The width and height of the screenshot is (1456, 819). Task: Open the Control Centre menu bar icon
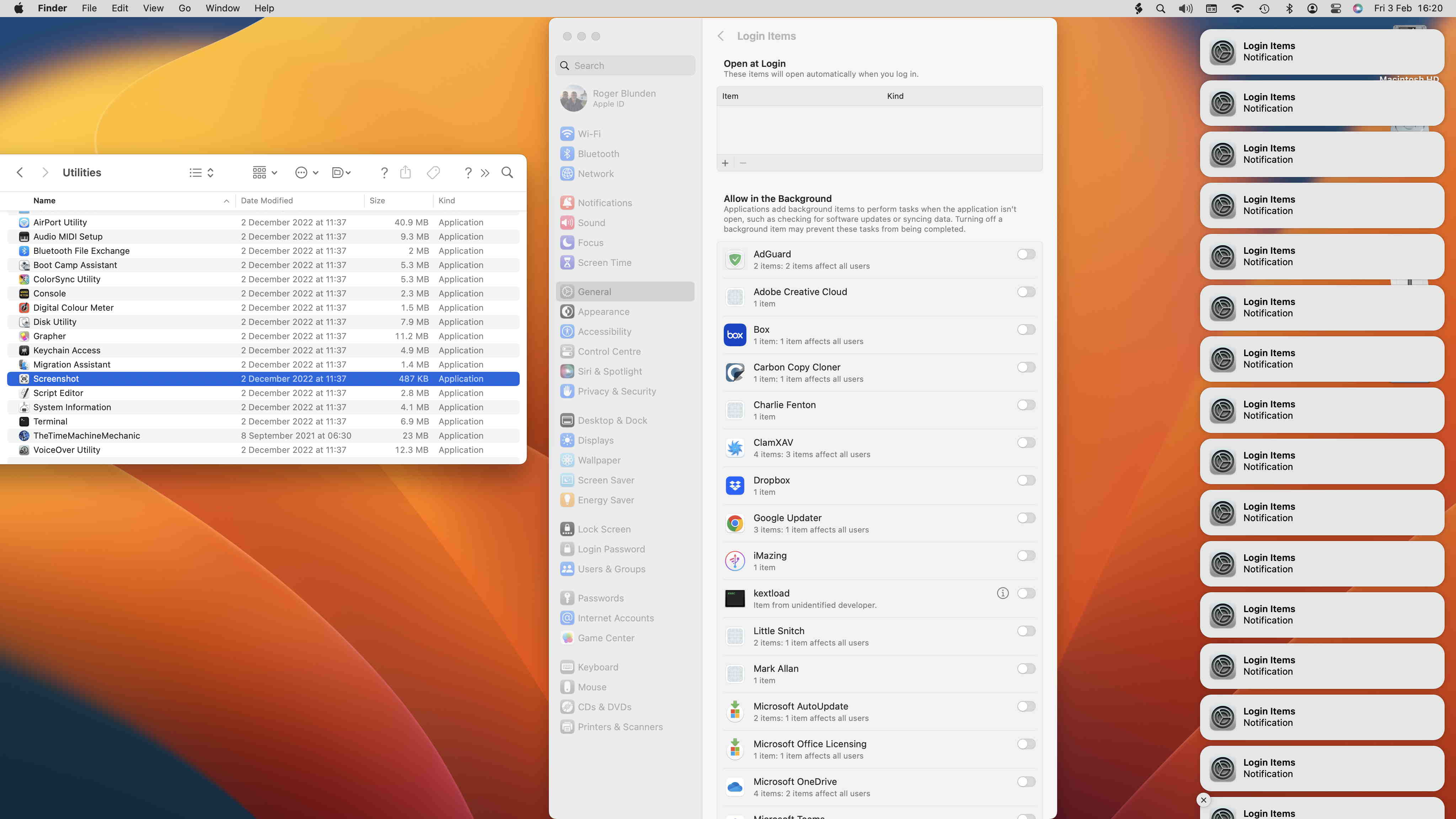coord(1335,9)
